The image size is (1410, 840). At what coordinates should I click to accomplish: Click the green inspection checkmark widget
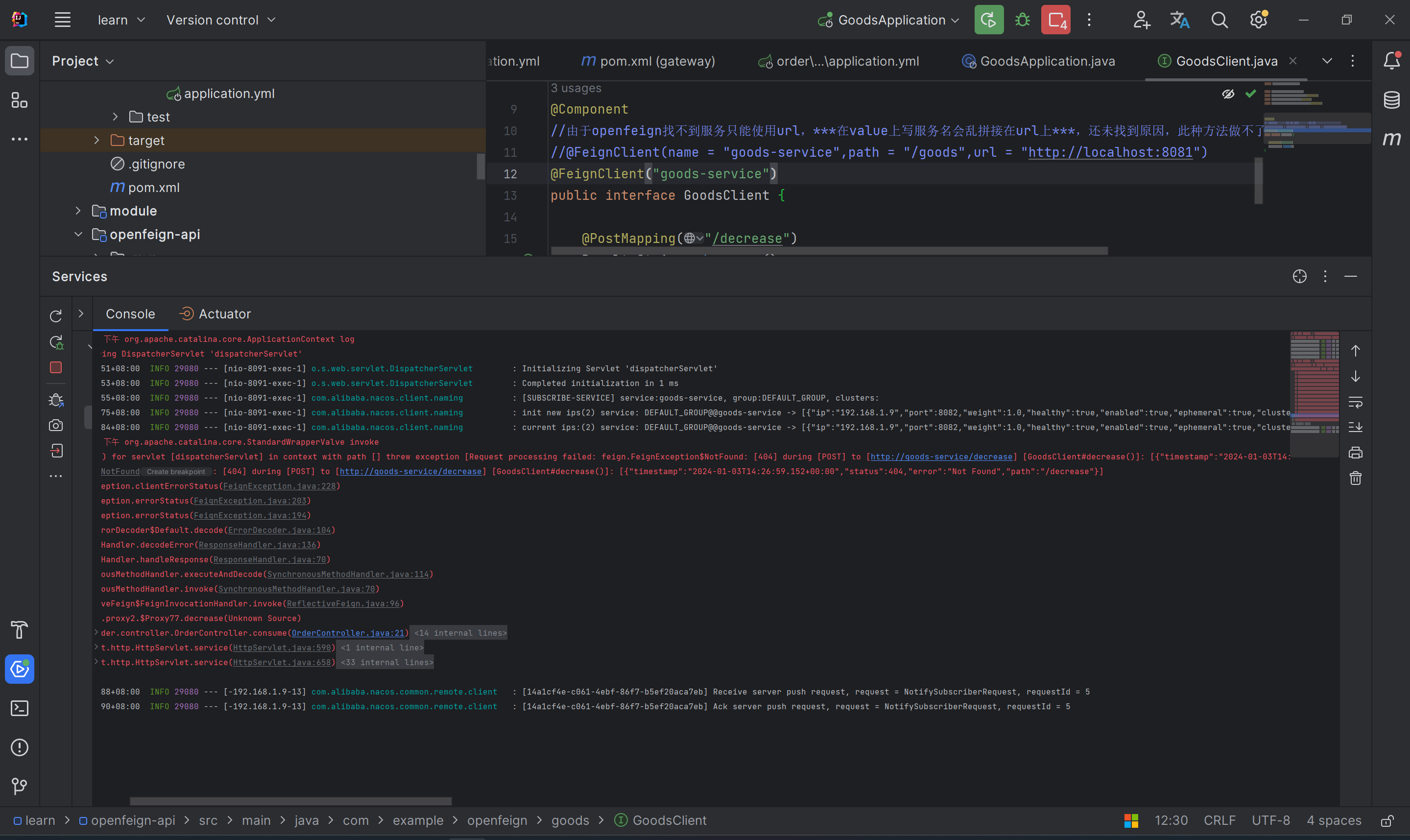click(x=1250, y=94)
